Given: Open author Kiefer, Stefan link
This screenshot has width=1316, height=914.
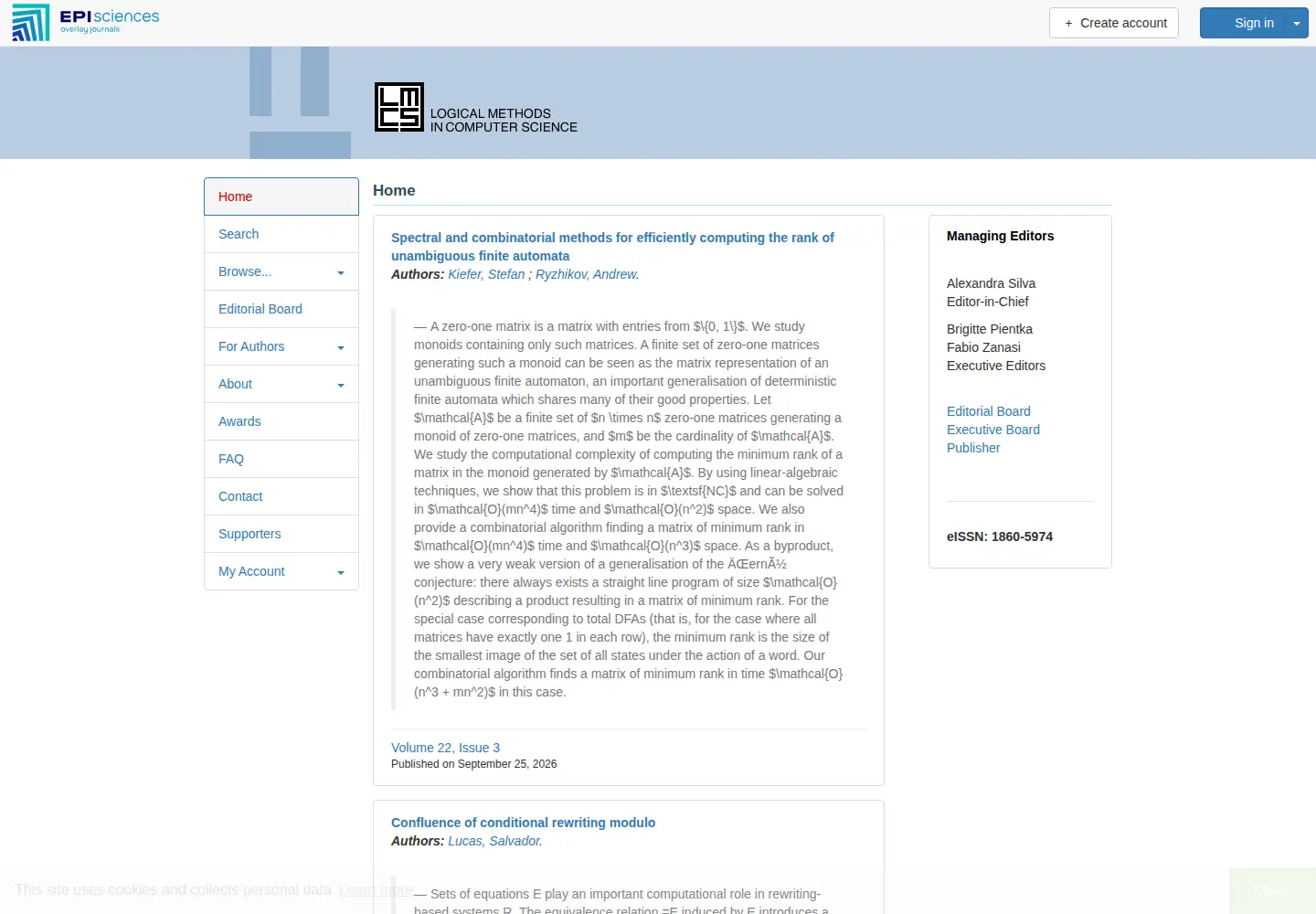Looking at the screenshot, I should [486, 274].
